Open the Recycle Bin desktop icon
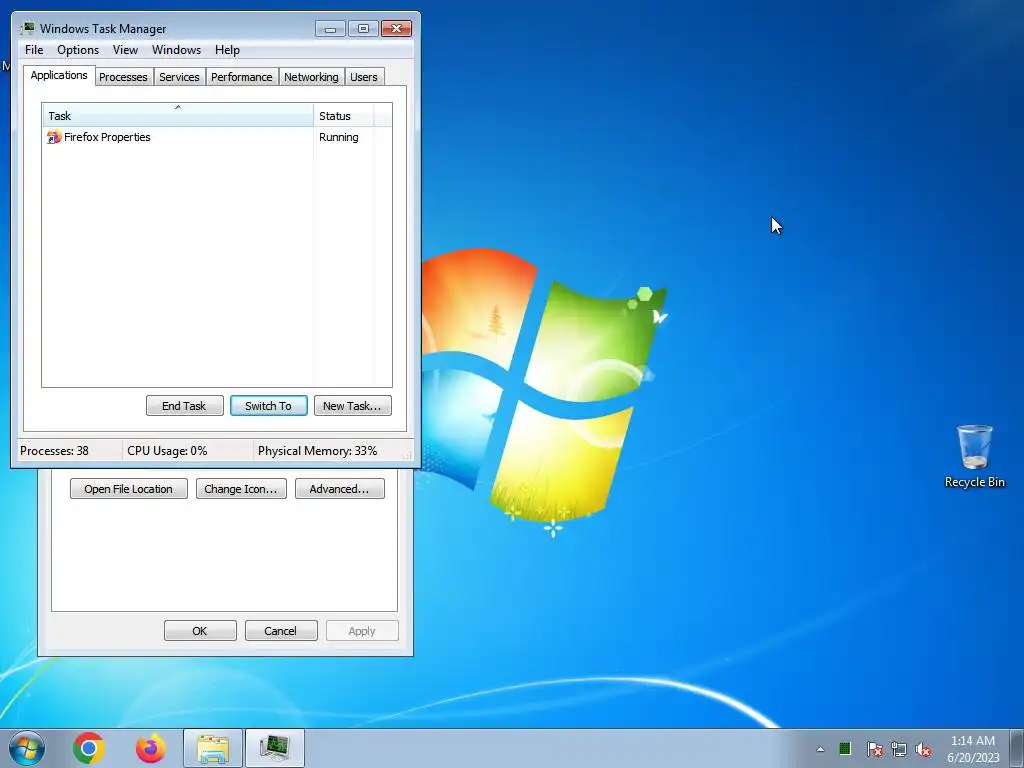1024x768 pixels. tap(974, 456)
